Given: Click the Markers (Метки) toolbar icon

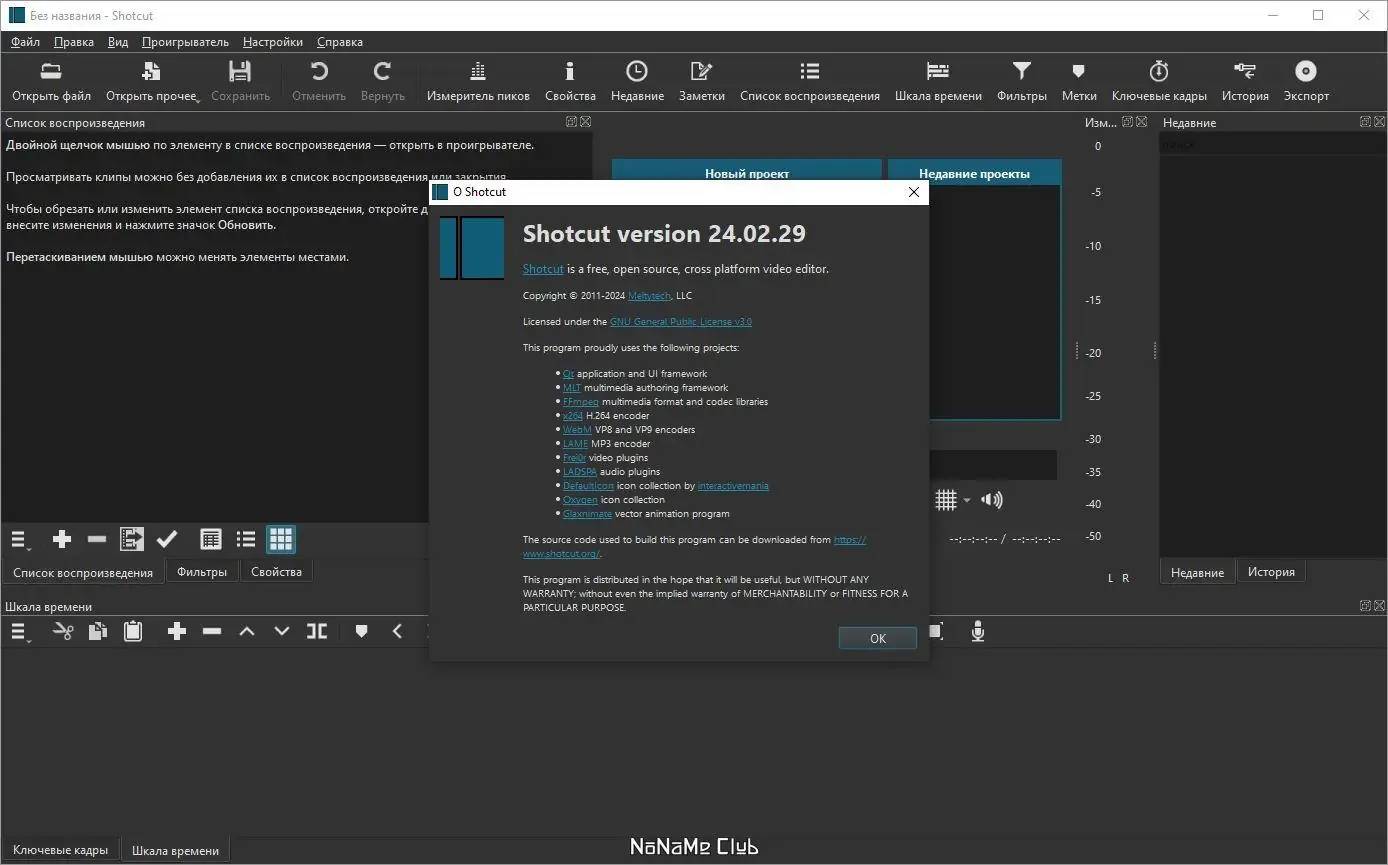Looking at the screenshot, I should pyautogui.click(x=1078, y=72).
